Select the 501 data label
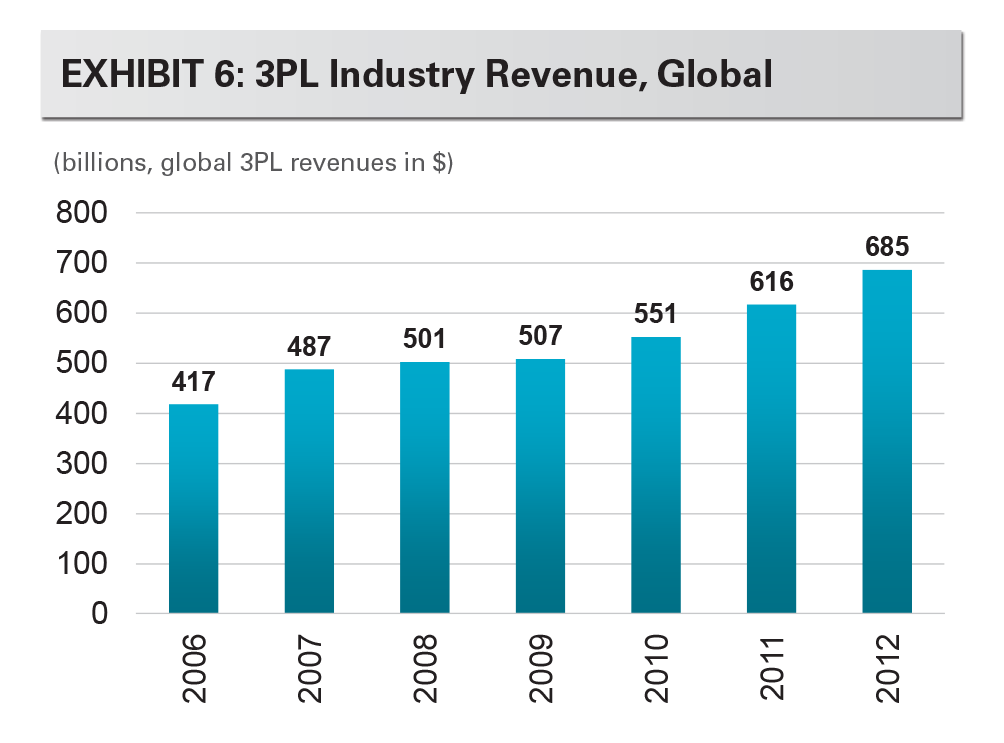 coord(424,338)
